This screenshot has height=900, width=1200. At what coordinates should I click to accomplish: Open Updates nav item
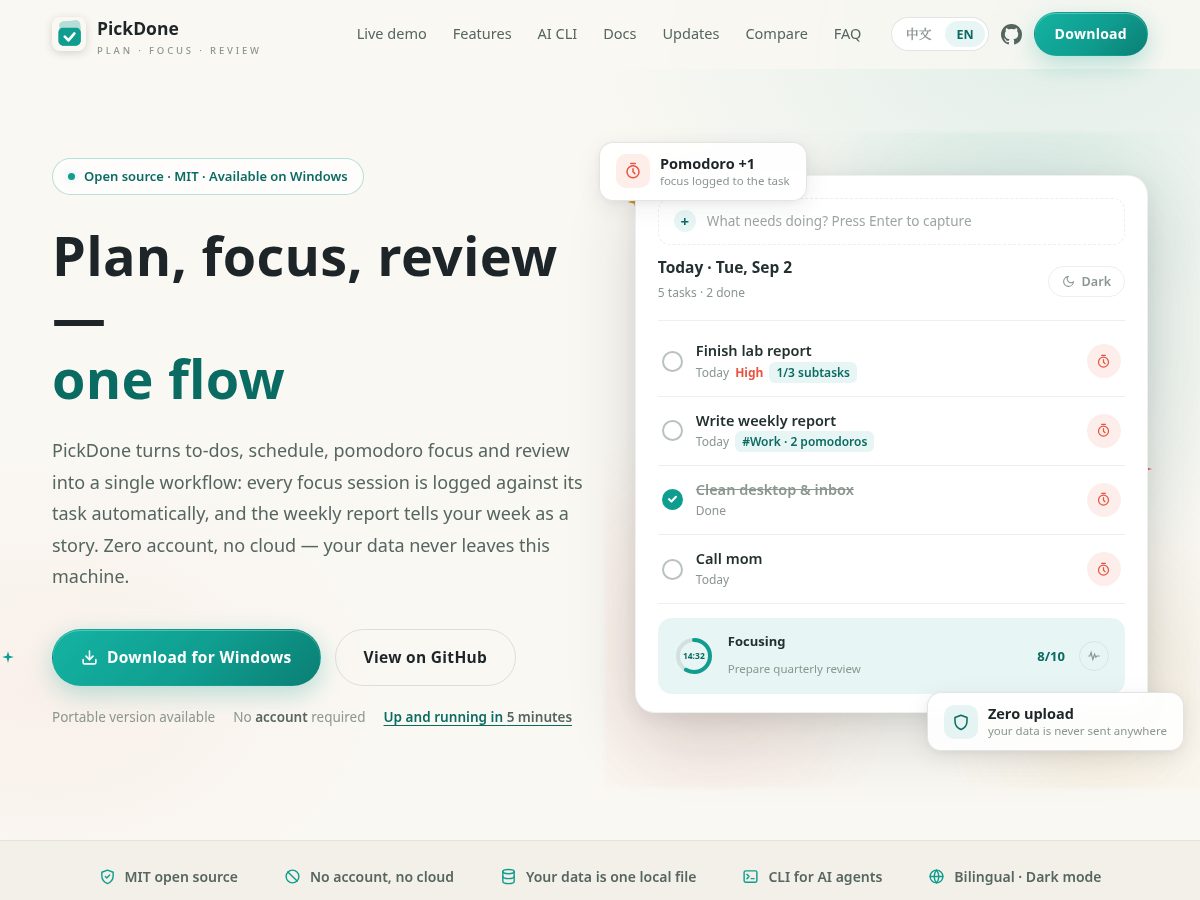[x=691, y=34]
